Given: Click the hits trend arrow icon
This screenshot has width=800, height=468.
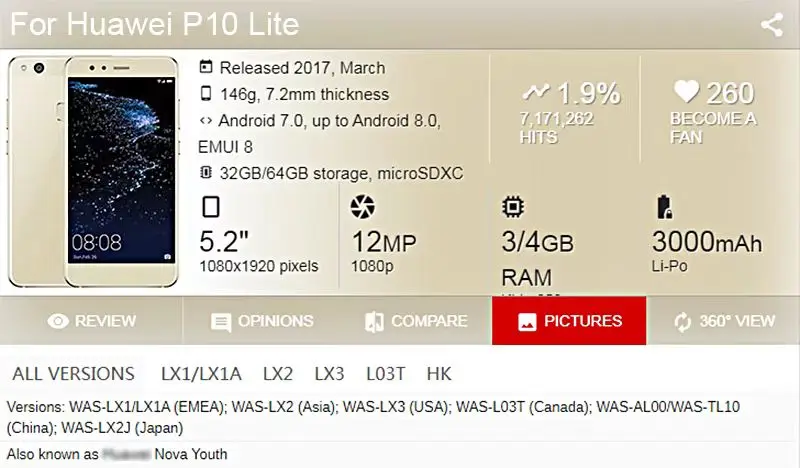Looking at the screenshot, I should click(536, 93).
